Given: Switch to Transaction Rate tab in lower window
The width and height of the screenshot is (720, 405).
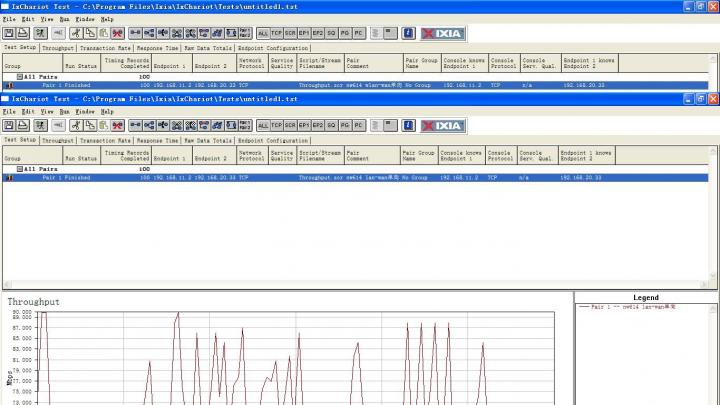Looking at the screenshot, I should pos(105,141).
